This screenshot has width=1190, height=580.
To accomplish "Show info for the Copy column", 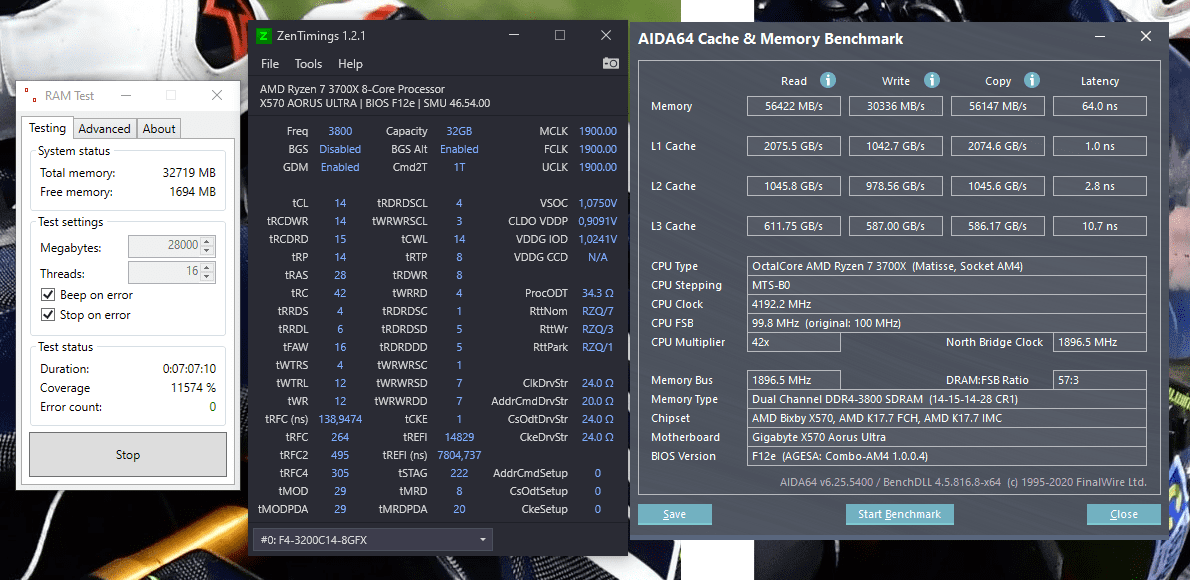I will point(1031,80).
